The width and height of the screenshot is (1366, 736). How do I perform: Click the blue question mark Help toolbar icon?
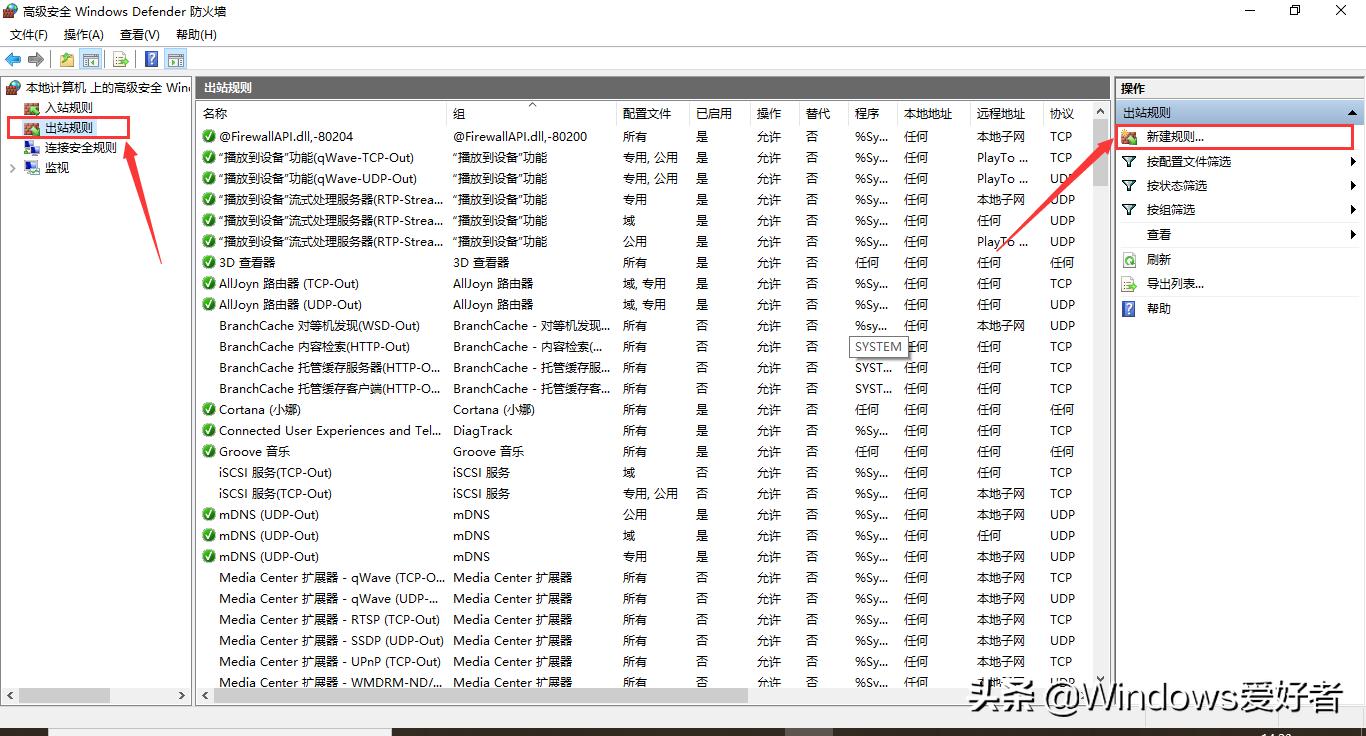click(151, 59)
